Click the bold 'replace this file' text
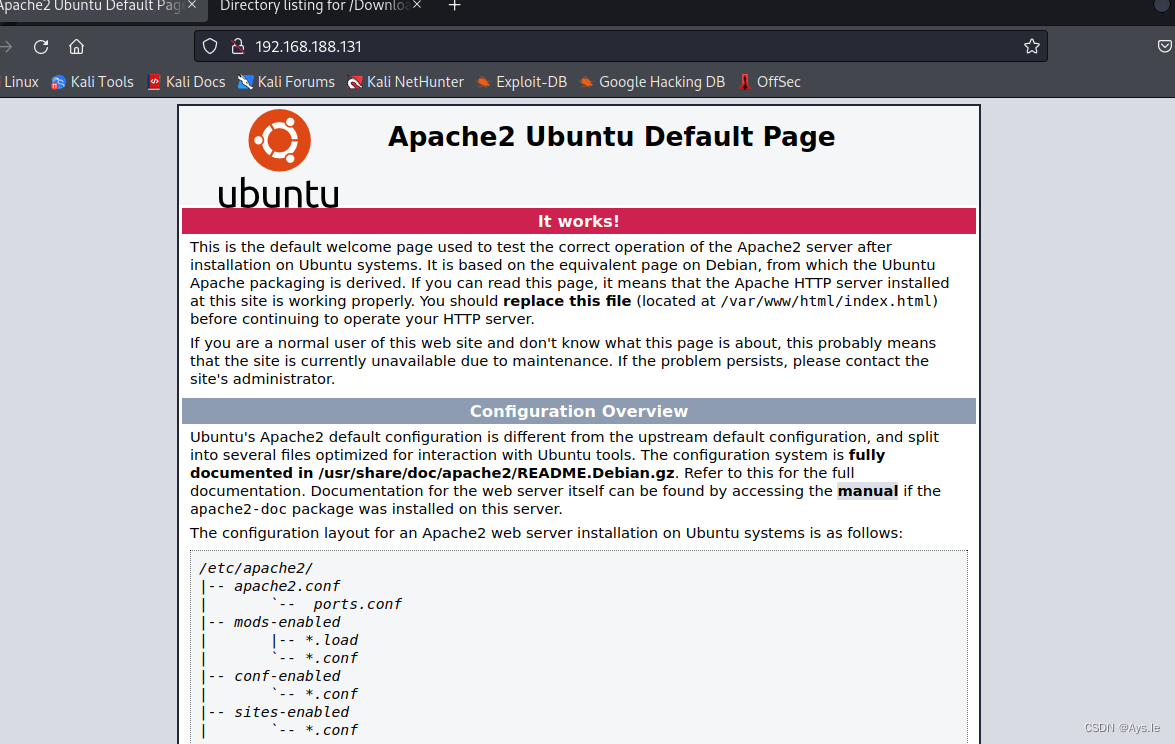Image resolution: width=1175 pixels, height=744 pixels. [567, 301]
